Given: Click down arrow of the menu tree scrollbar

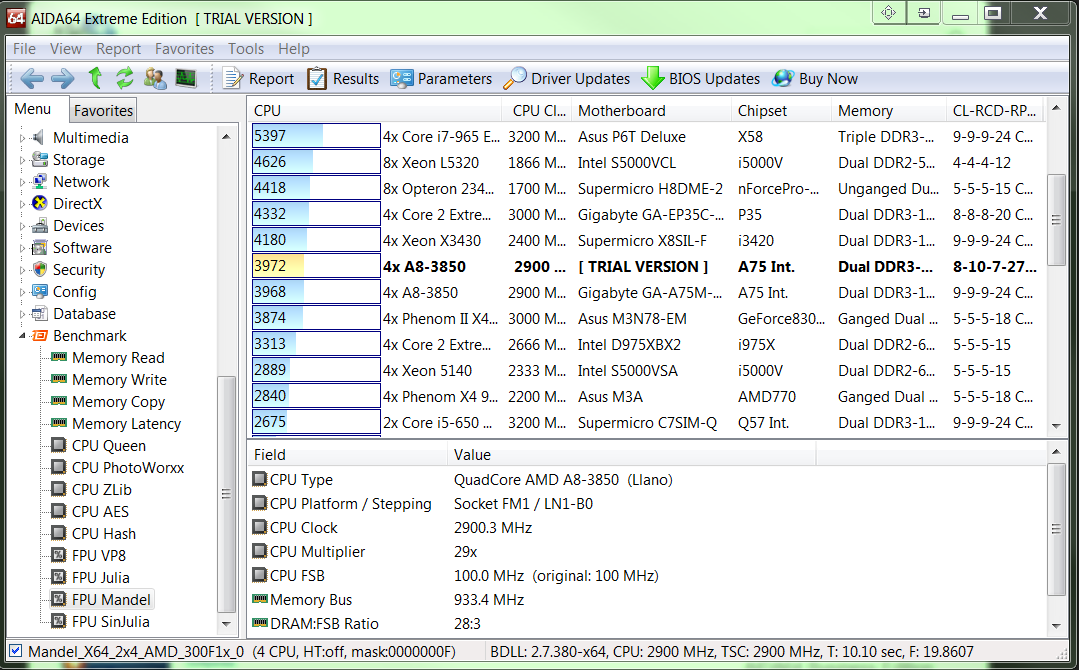Looking at the screenshot, I should [226, 624].
